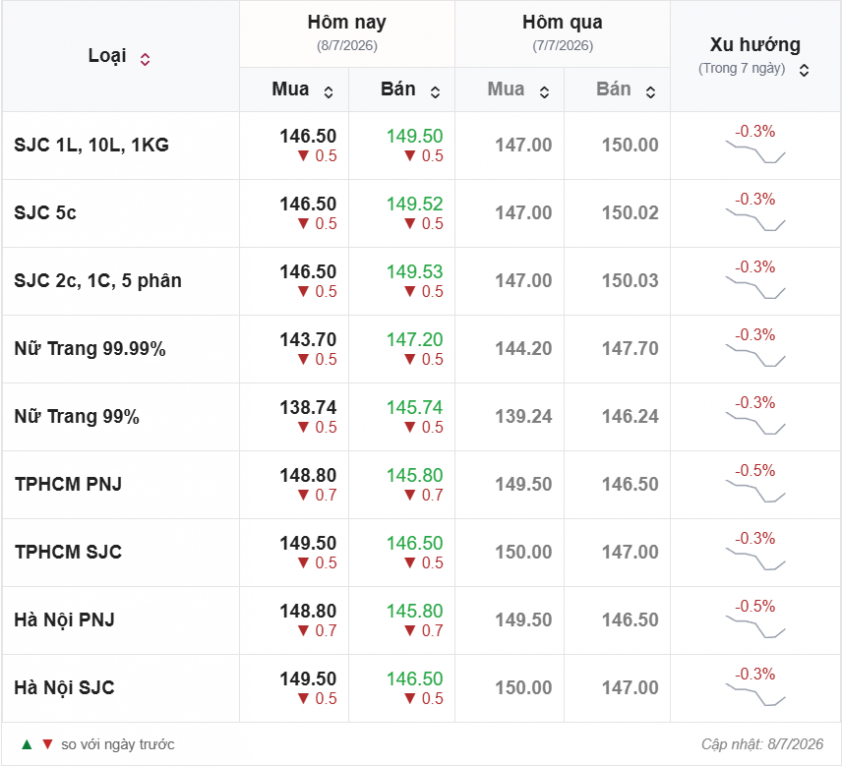The width and height of the screenshot is (842, 766).
Task: Click the Xu hướng header text
Action: pos(755,45)
